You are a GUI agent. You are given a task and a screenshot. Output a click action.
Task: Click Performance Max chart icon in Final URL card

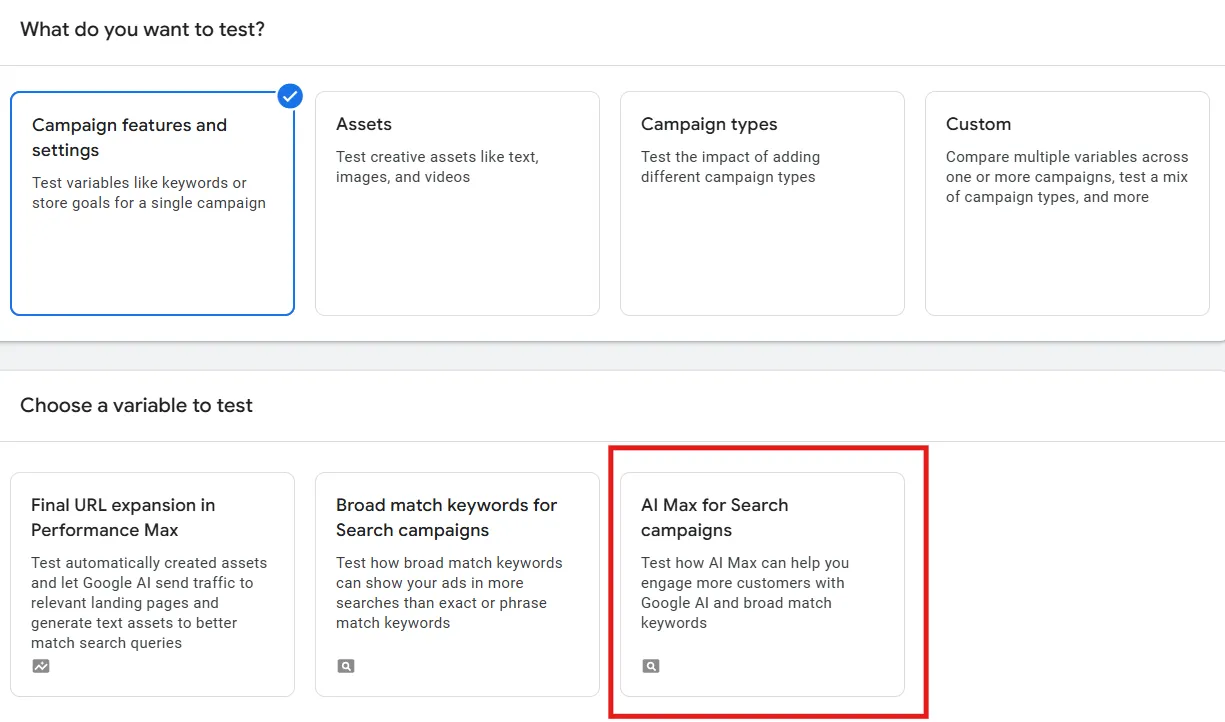[41, 666]
